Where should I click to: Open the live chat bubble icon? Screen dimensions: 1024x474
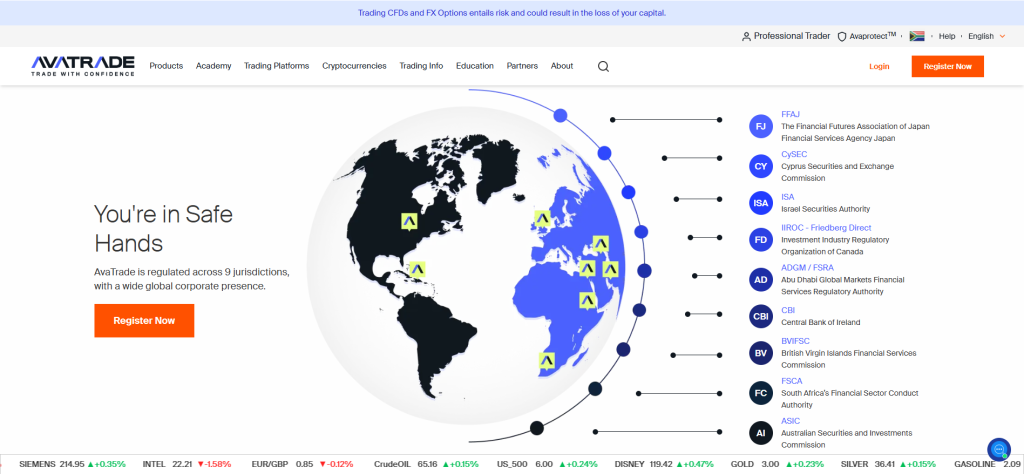coord(999,449)
